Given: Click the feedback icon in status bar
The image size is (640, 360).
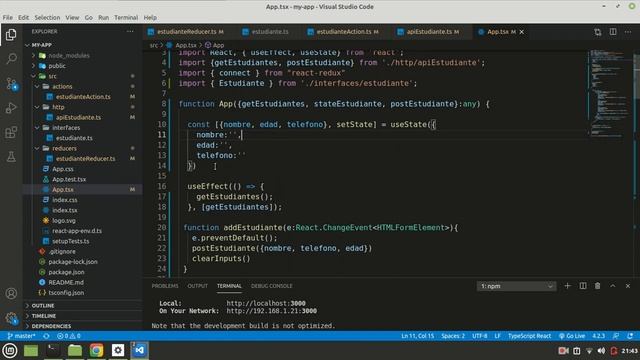Looking at the screenshot, I should (x=616, y=336).
